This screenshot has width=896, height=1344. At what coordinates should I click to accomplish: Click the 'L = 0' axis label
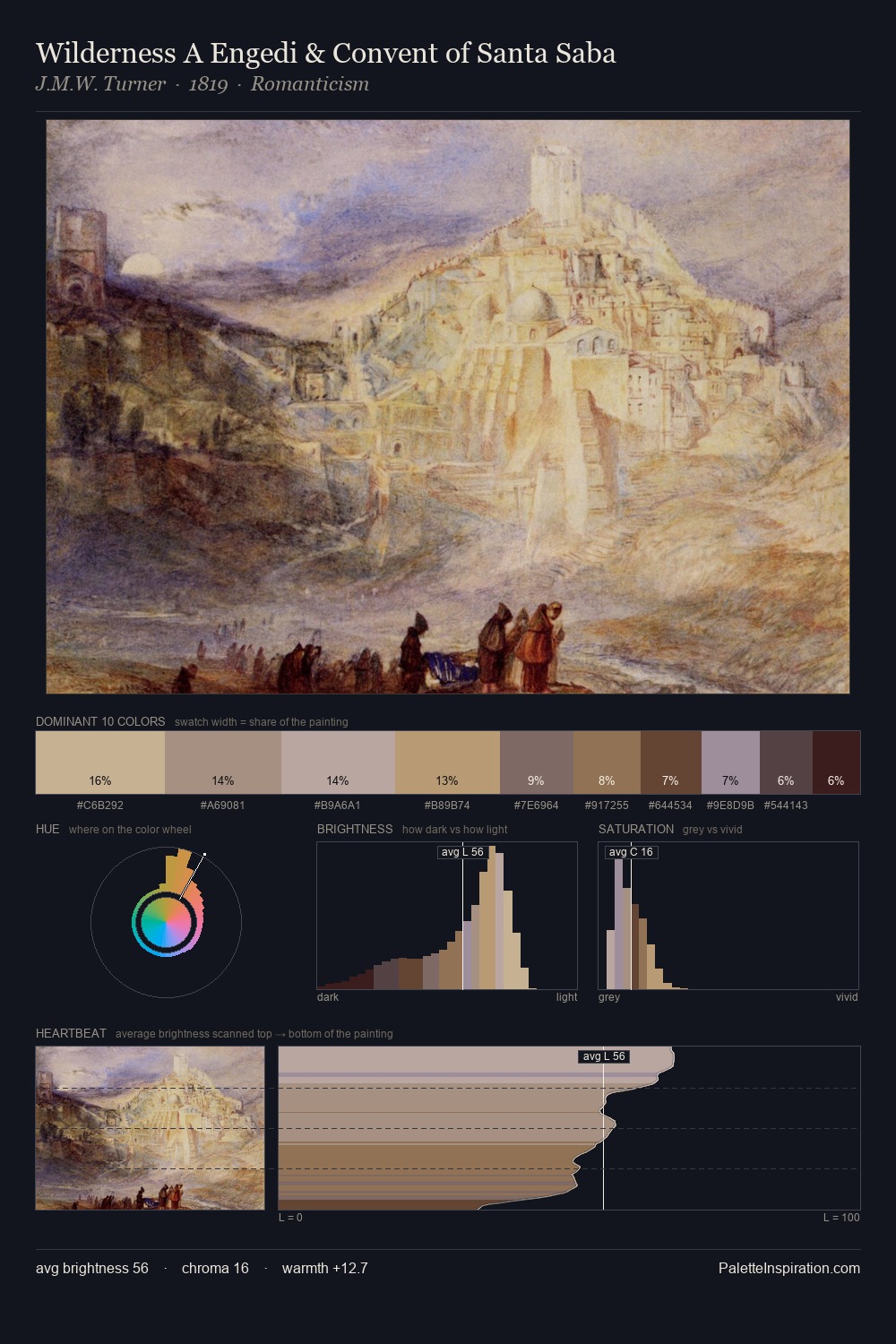point(290,1218)
